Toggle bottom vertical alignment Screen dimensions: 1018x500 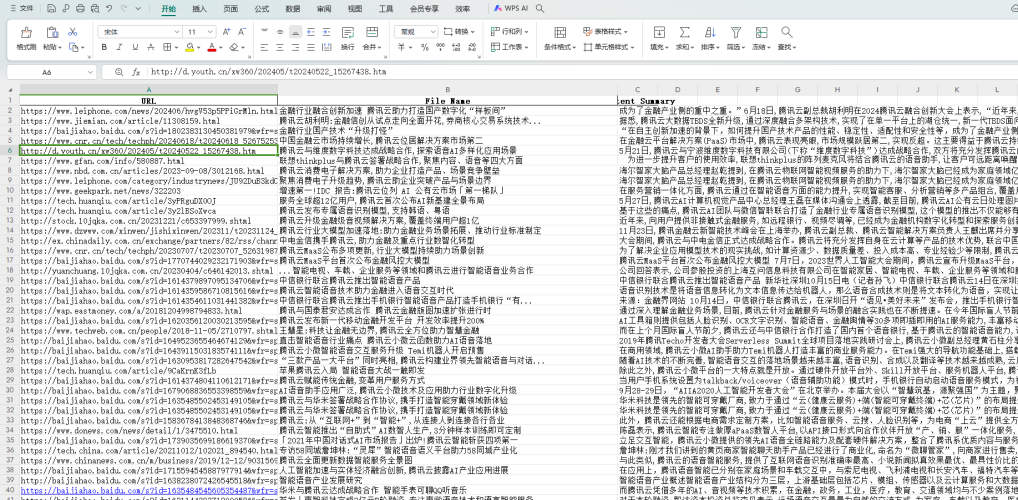click(x=295, y=31)
